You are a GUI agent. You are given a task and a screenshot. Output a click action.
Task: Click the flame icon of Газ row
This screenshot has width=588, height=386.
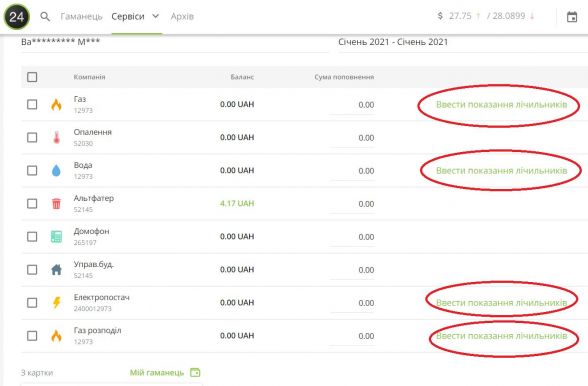click(56, 104)
